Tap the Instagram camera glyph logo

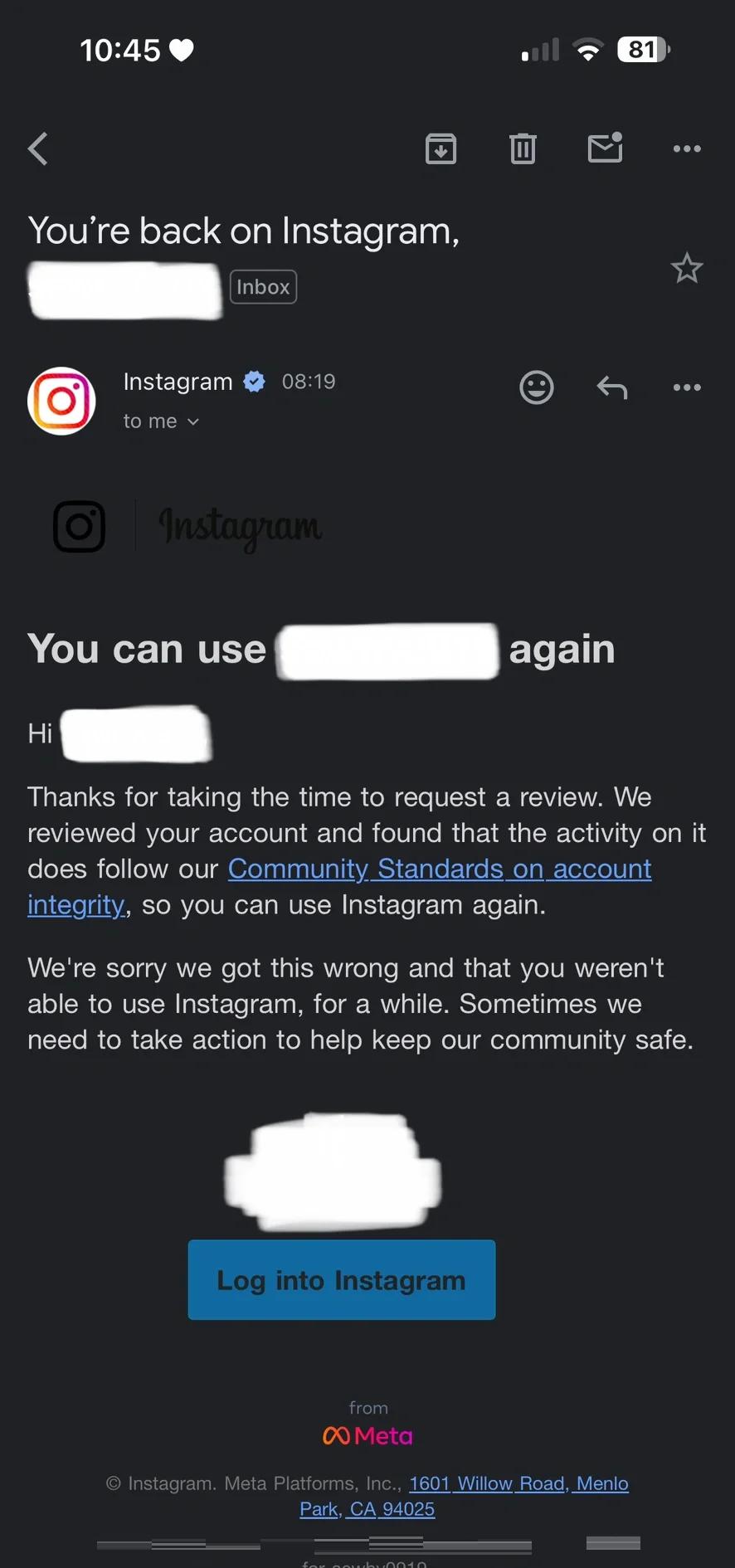[80, 526]
